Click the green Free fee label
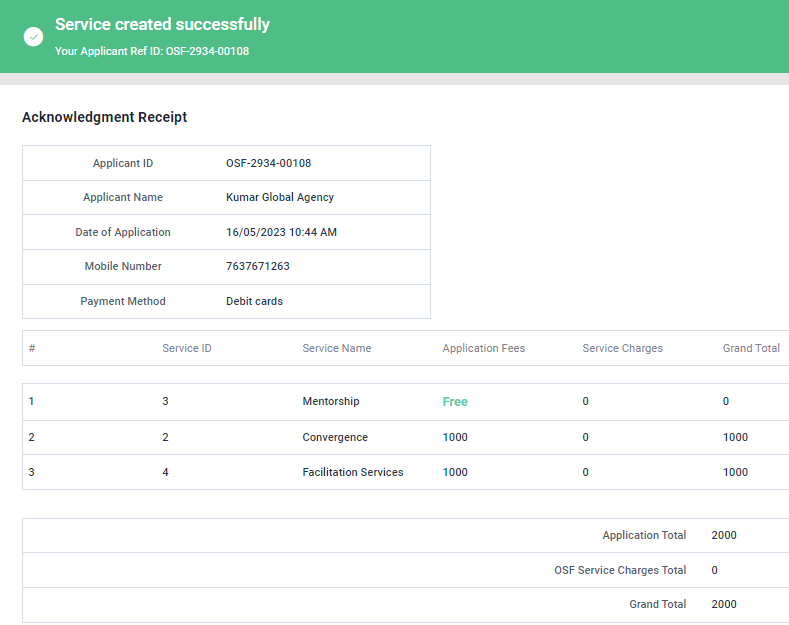The image size is (789, 625). tap(455, 401)
